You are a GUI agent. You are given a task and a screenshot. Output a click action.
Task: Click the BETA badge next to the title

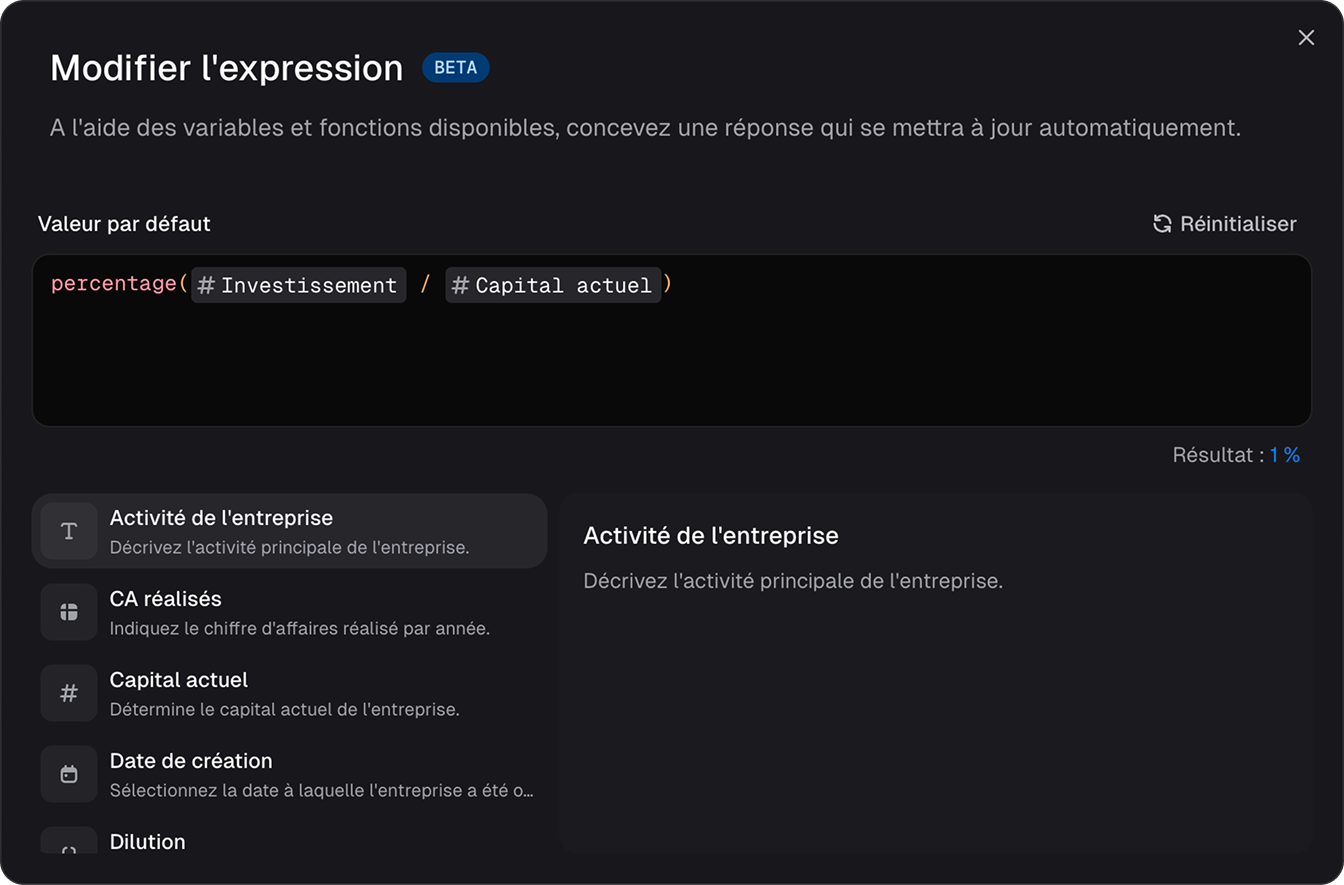click(456, 68)
